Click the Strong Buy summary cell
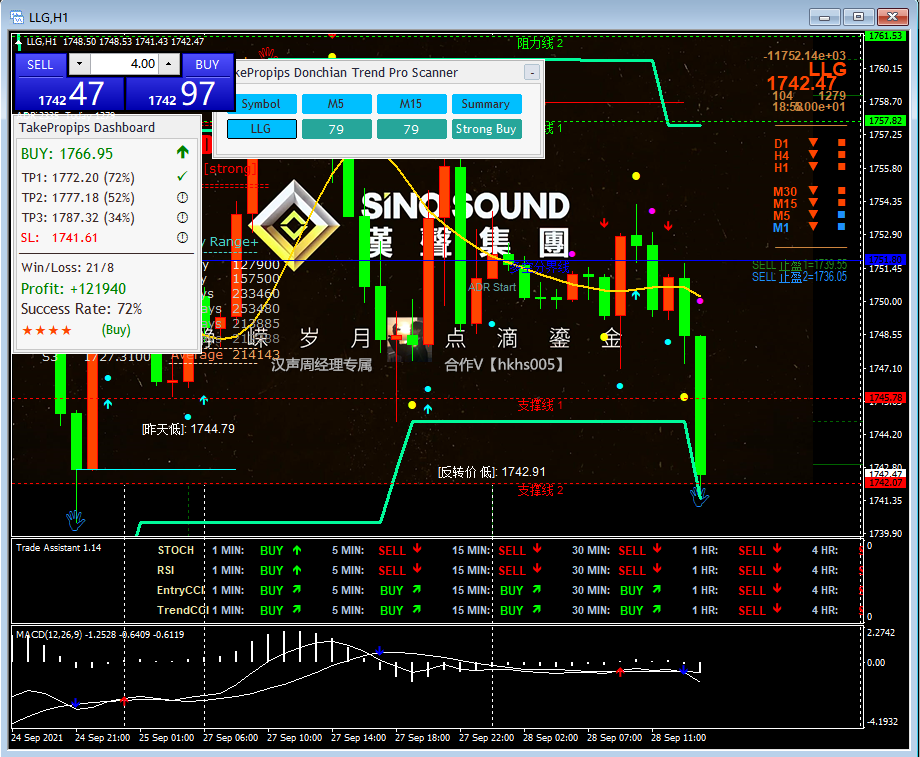 (x=486, y=129)
